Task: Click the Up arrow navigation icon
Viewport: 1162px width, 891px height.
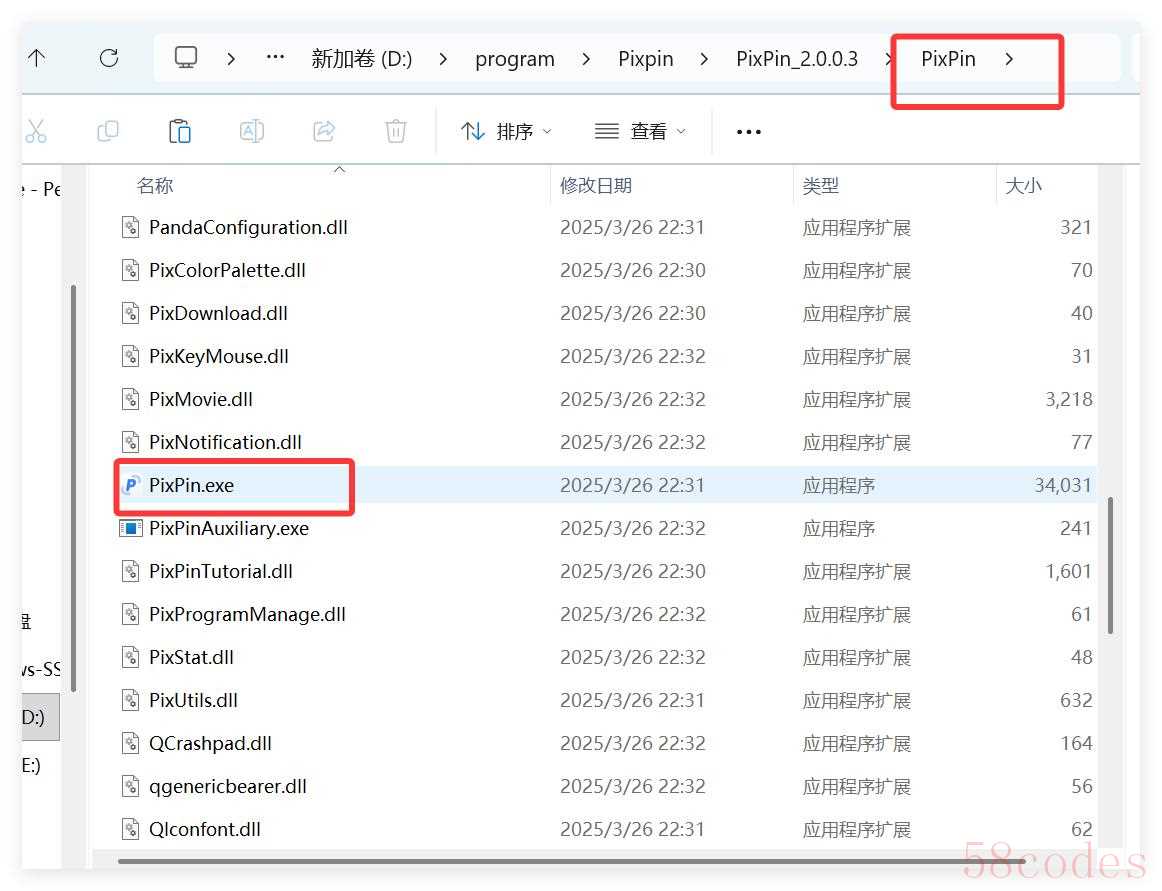Action: 37,58
